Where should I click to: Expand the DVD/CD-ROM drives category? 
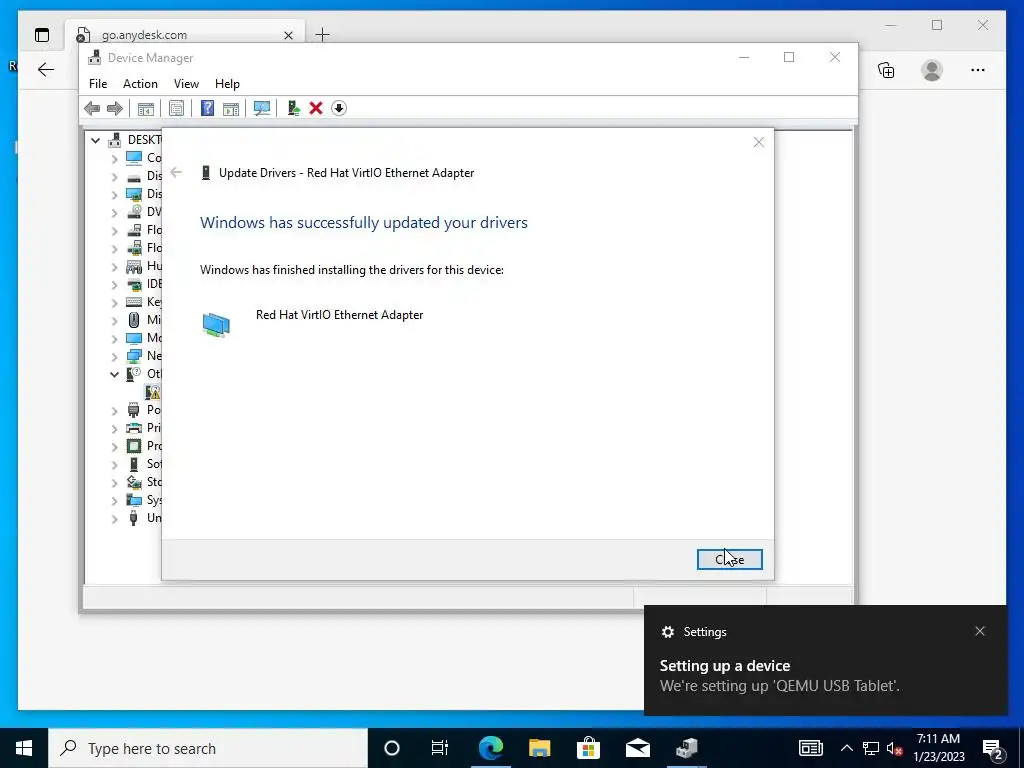114,212
